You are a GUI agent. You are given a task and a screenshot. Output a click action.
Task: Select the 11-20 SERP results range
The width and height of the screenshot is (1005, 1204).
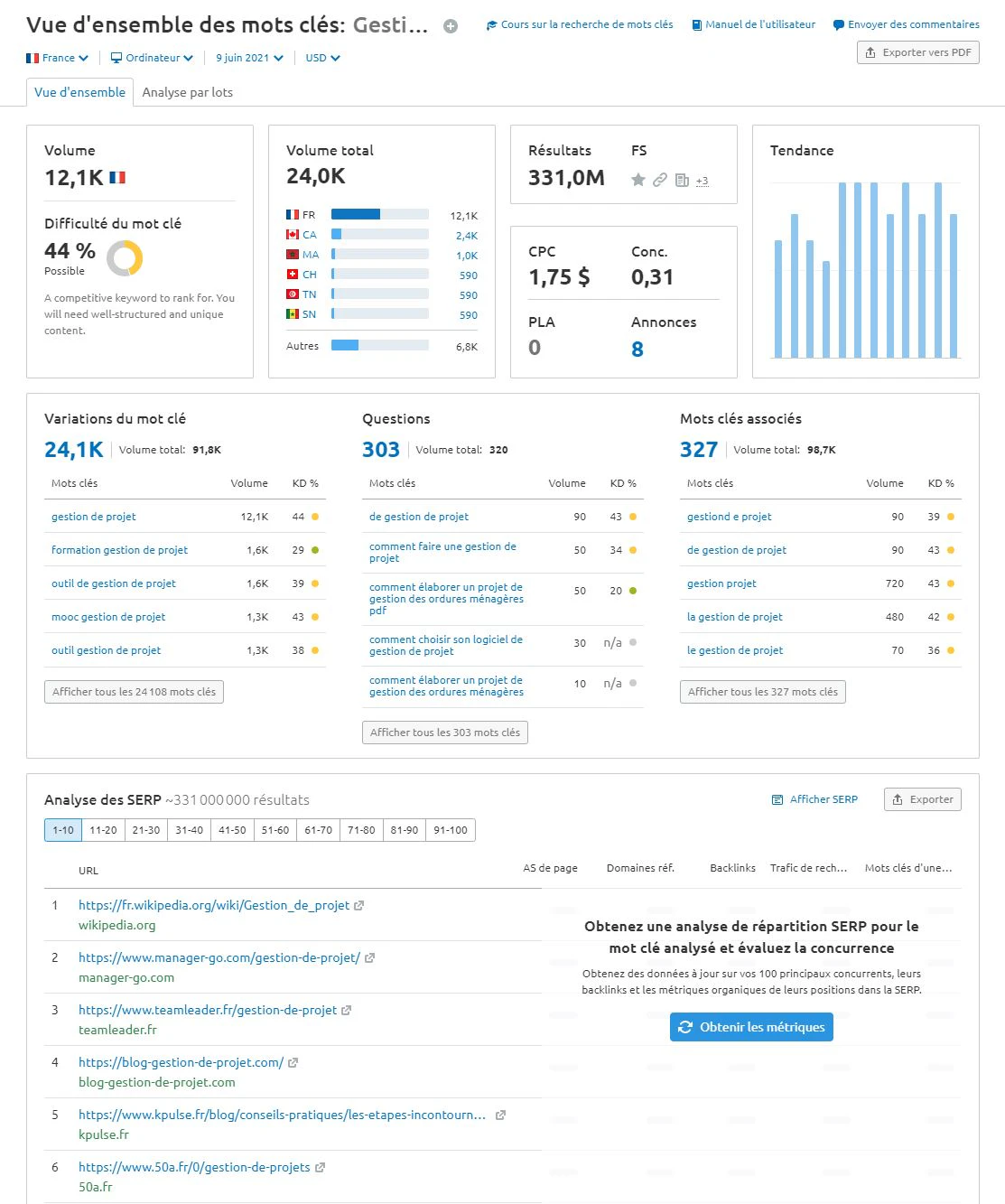point(103,830)
